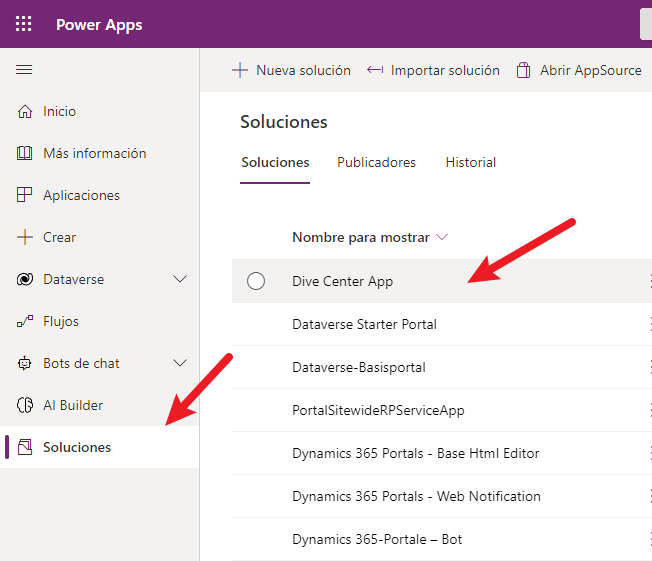Image resolution: width=652 pixels, height=561 pixels.
Task: Click the Más información book icon
Action: click(x=25, y=153)
